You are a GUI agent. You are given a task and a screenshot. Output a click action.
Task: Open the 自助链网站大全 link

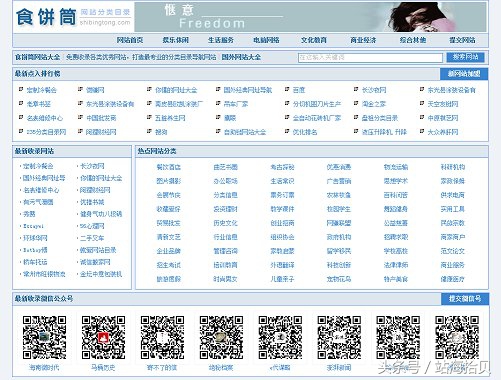(245, 132)
